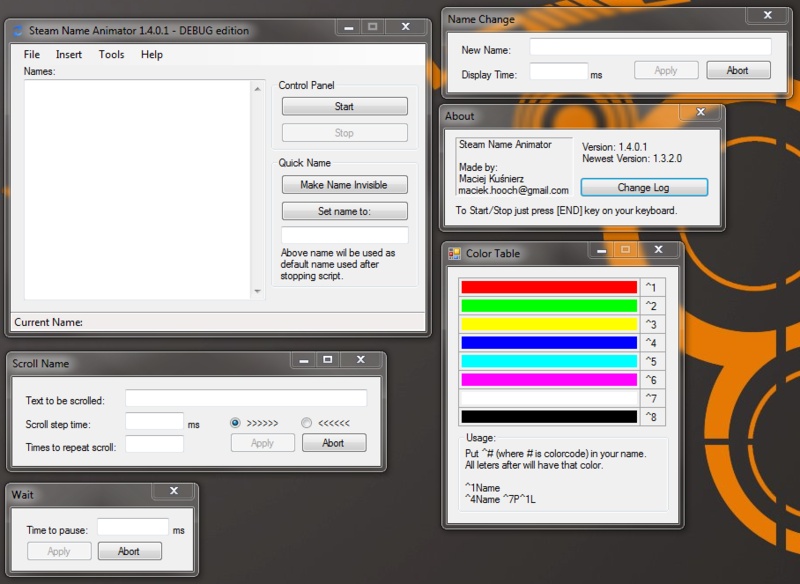Close the Scroll Name window
This screenshot has height=584, width=800.
click(x=361, y=360)
